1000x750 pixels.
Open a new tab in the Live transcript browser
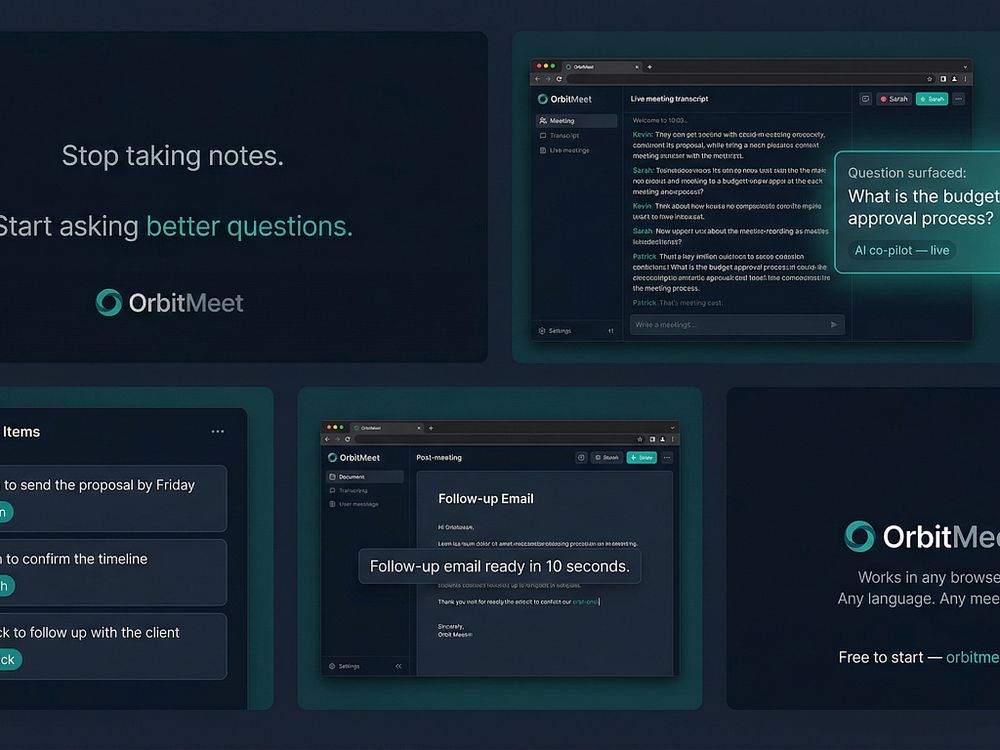(x=650, y=67)
